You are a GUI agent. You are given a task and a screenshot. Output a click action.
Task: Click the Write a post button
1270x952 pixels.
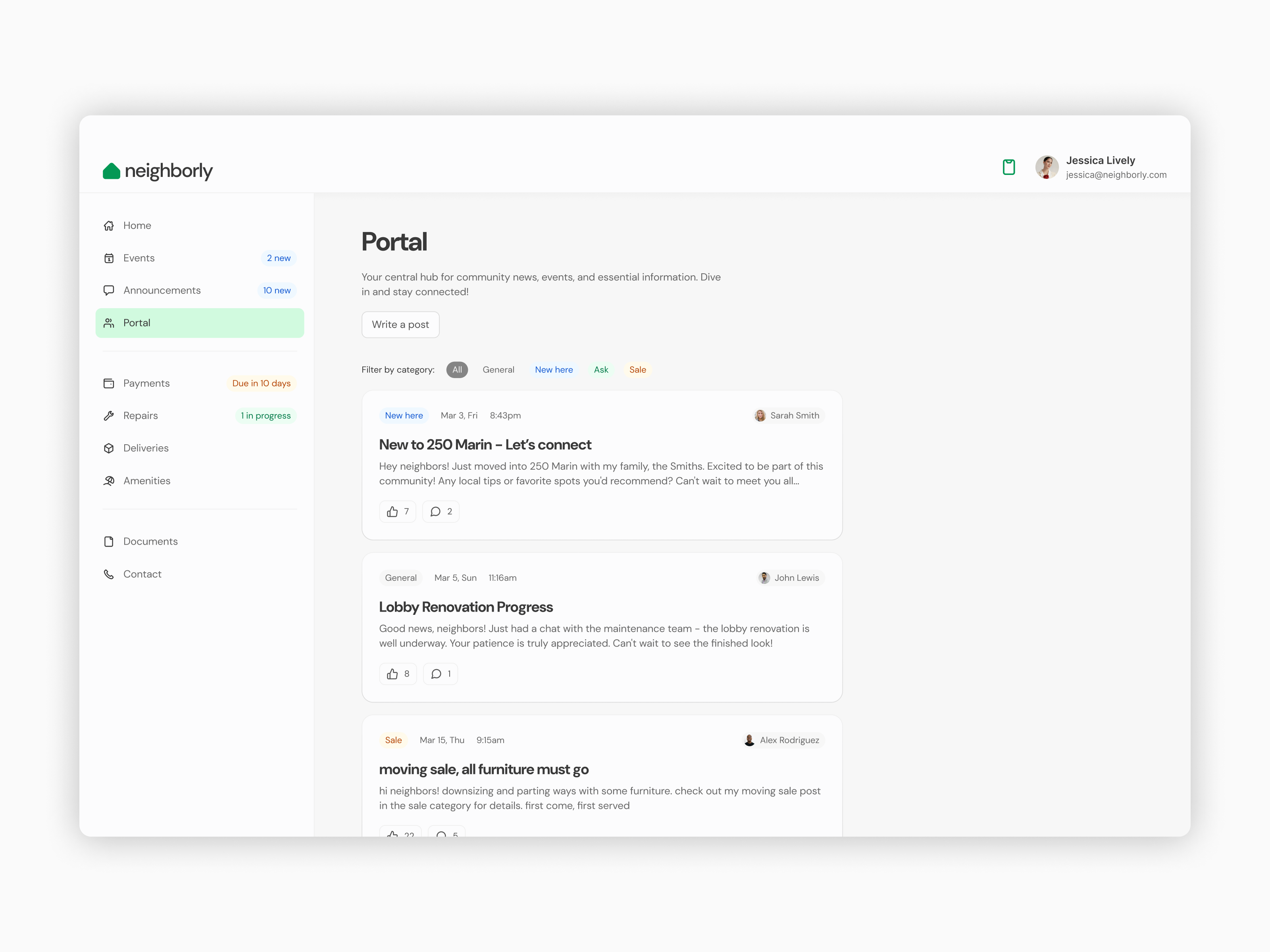tap(400, 325)
